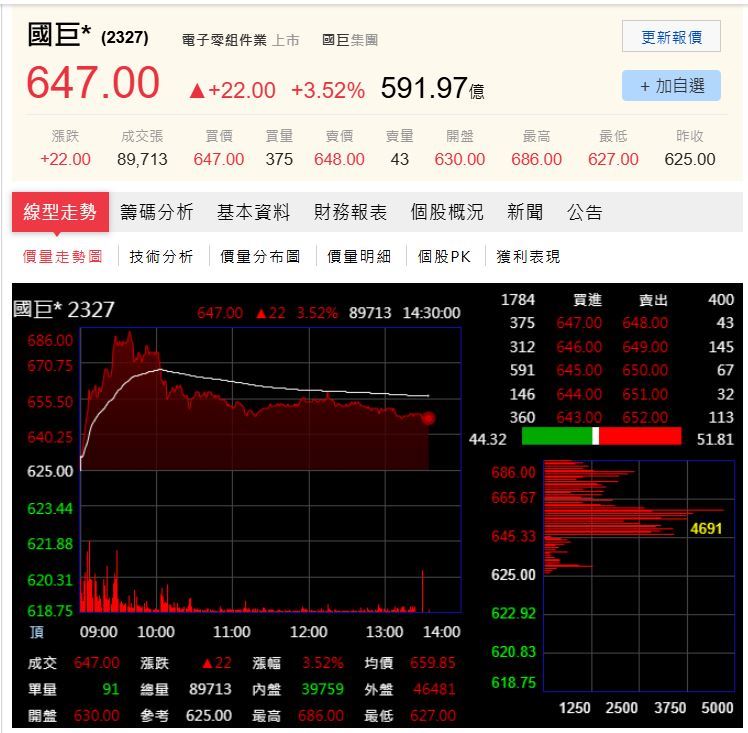
Task: Click the green-red buy/sell ratio bar
Action: tap(602, 436)
